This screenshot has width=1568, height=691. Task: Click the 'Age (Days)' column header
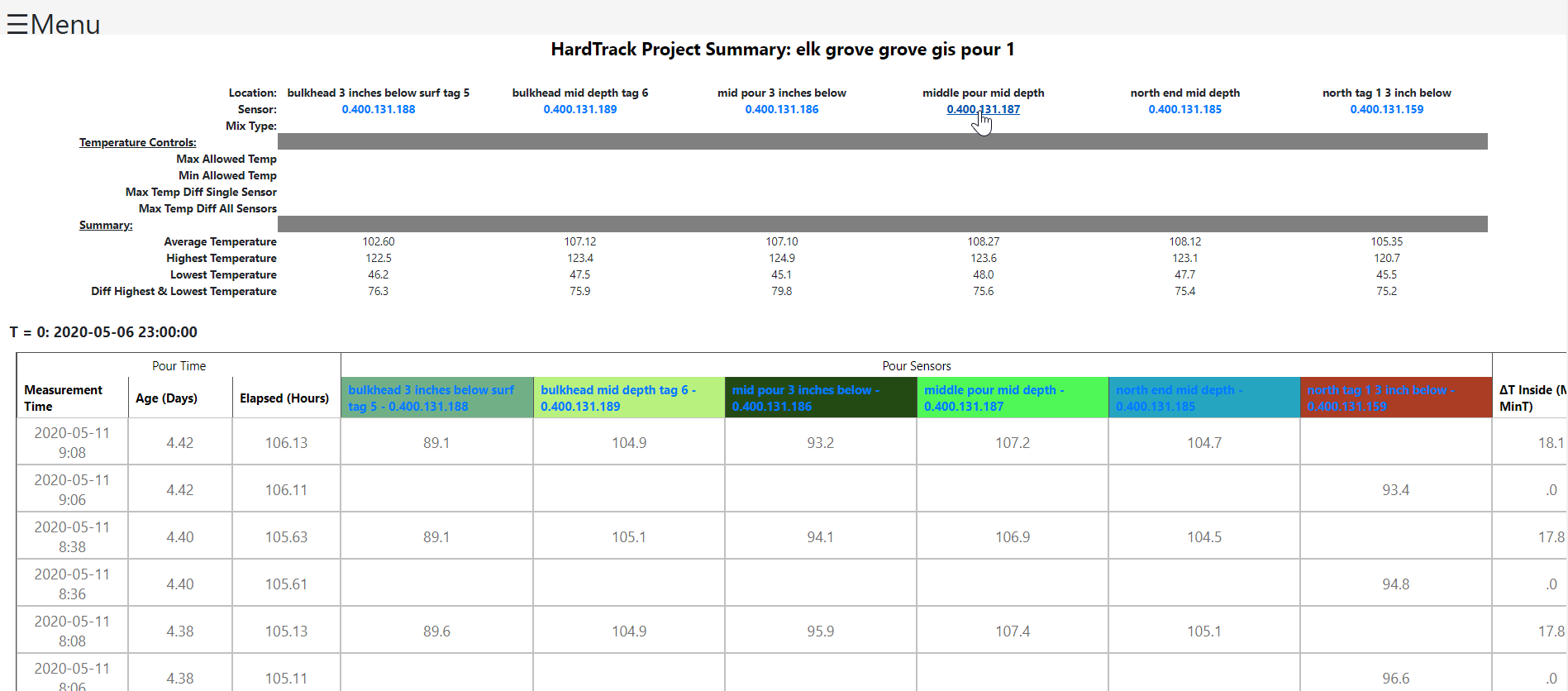click(x=180, y=398)
